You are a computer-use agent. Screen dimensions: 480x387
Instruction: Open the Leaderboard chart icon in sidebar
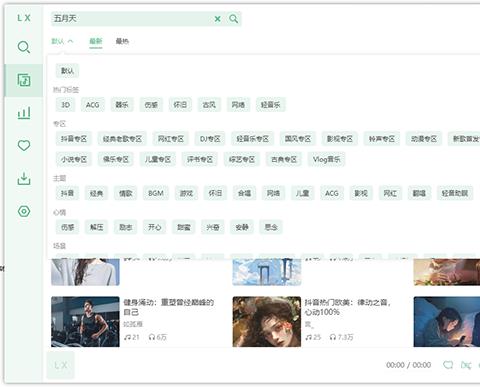[x=24, y=113]
